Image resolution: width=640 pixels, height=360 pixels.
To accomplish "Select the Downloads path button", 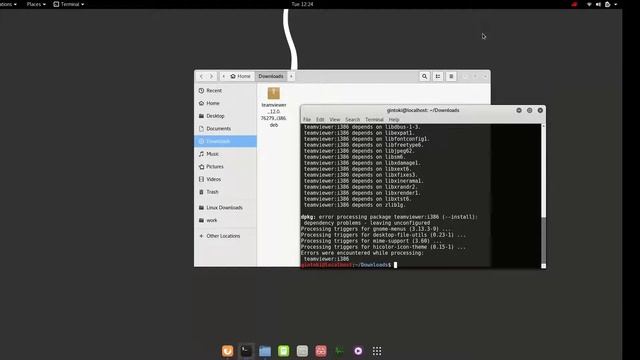I will pyautogui.click(x=271, y=76).
